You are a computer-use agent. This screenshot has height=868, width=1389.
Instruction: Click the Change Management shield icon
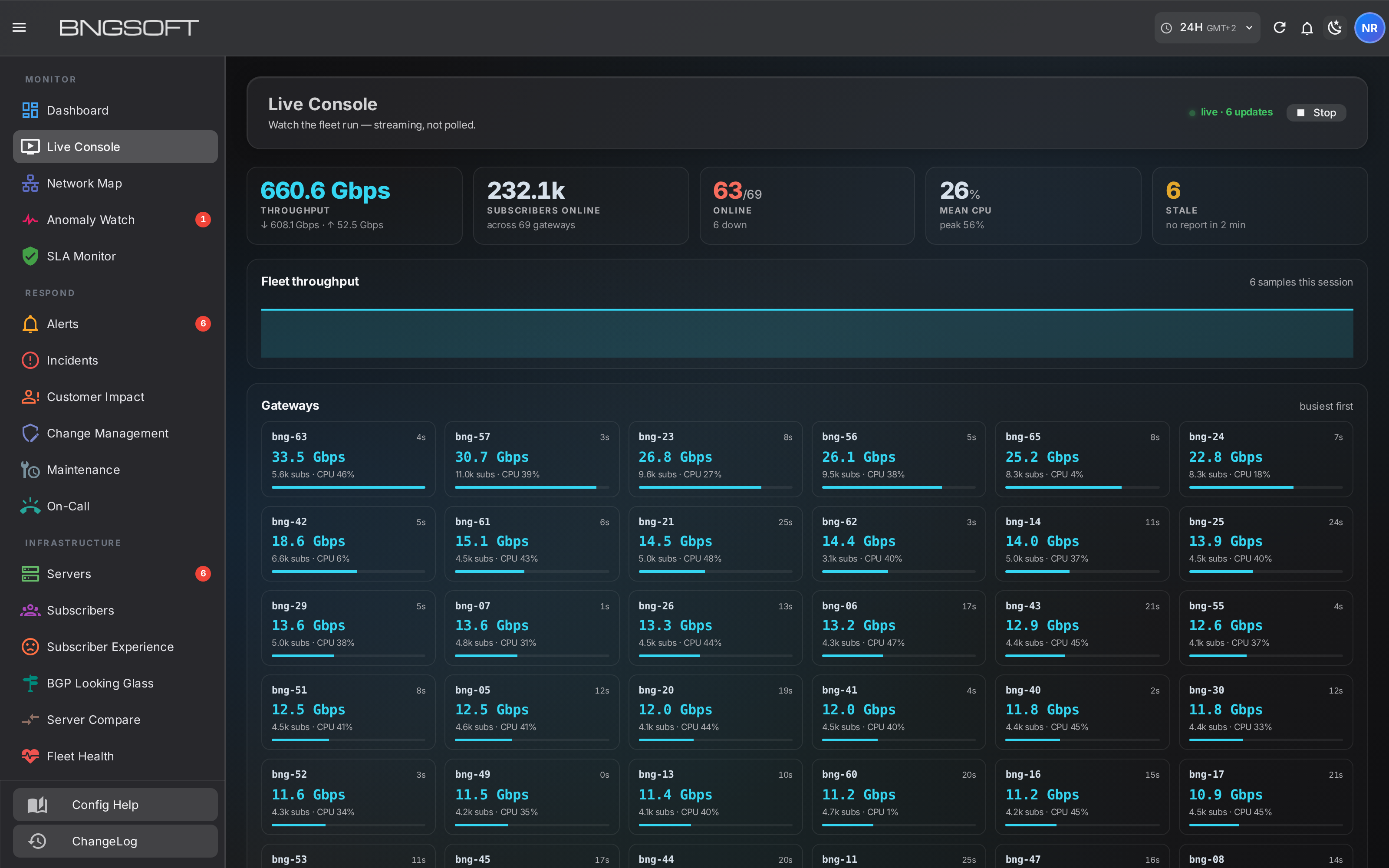pos(30,434)
